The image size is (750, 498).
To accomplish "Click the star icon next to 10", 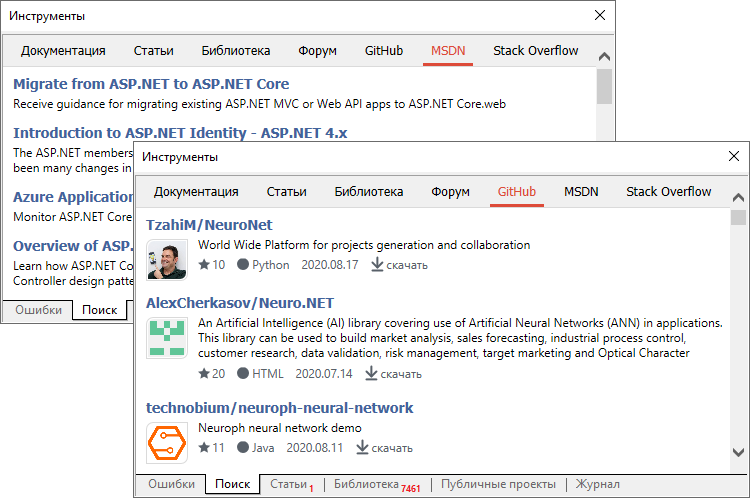I will coord(204,264).
